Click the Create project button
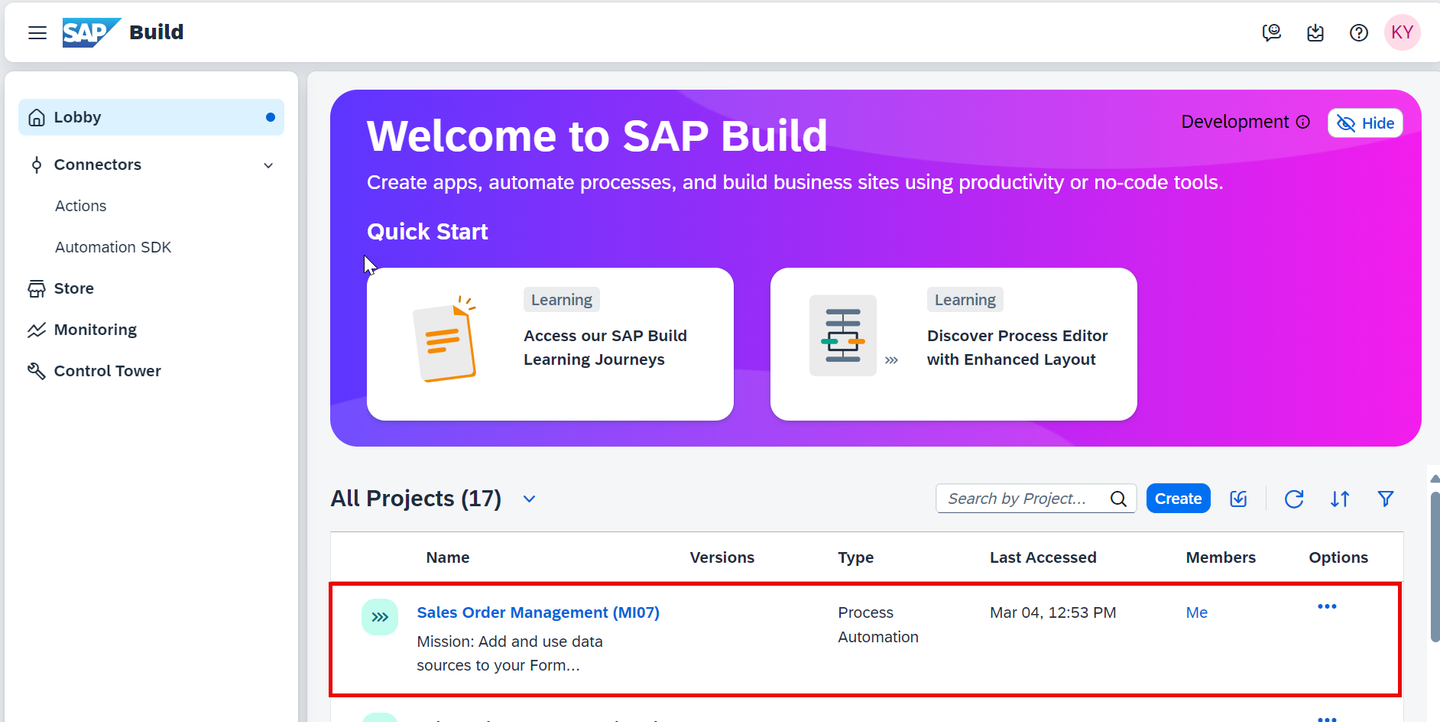Screen dimensions: 1440x722 click(1178, 499)
